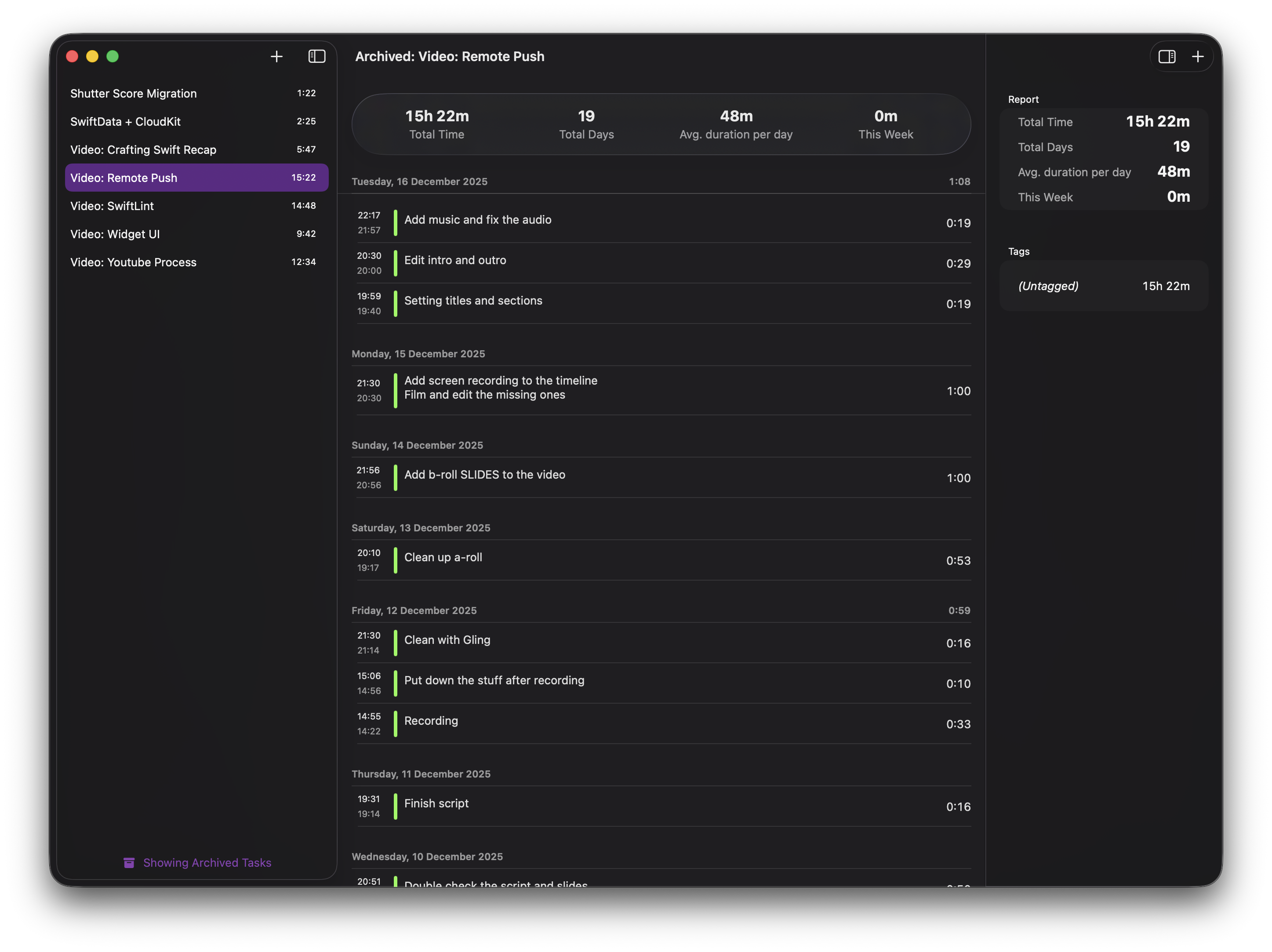Open the SwiftData + CloudKit task
1272x952 pixels.
click(x=196, y=121)
